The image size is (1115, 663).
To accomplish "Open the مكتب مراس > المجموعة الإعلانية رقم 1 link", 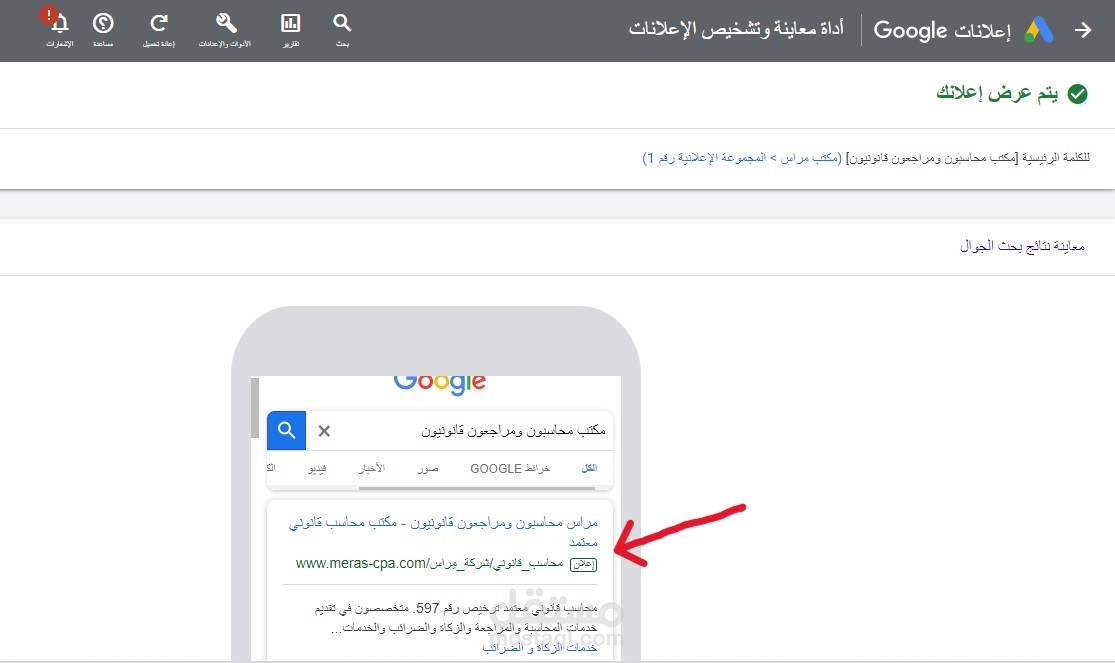I will 742,157.
